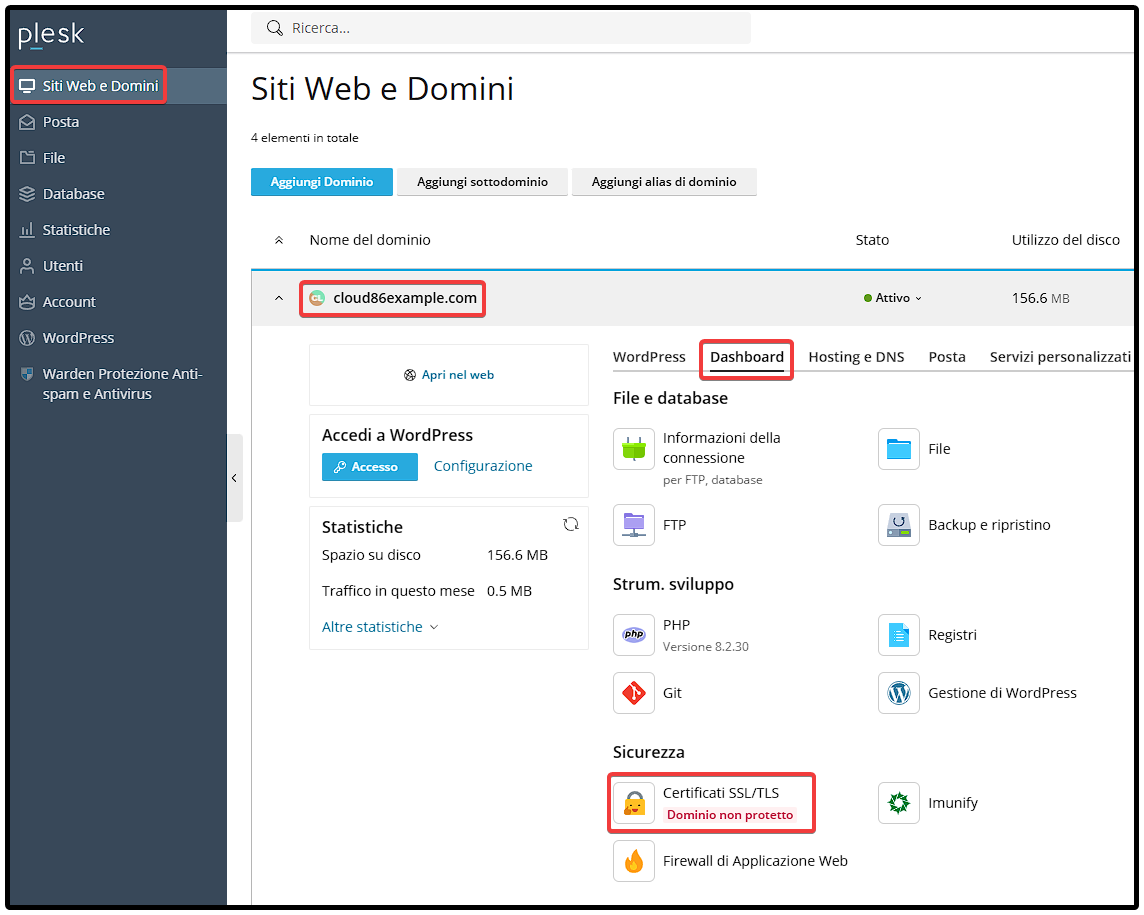Open Warden Protezione Anti-spam e Antivirus
The image size is (1144, 915).
point(117,384)
